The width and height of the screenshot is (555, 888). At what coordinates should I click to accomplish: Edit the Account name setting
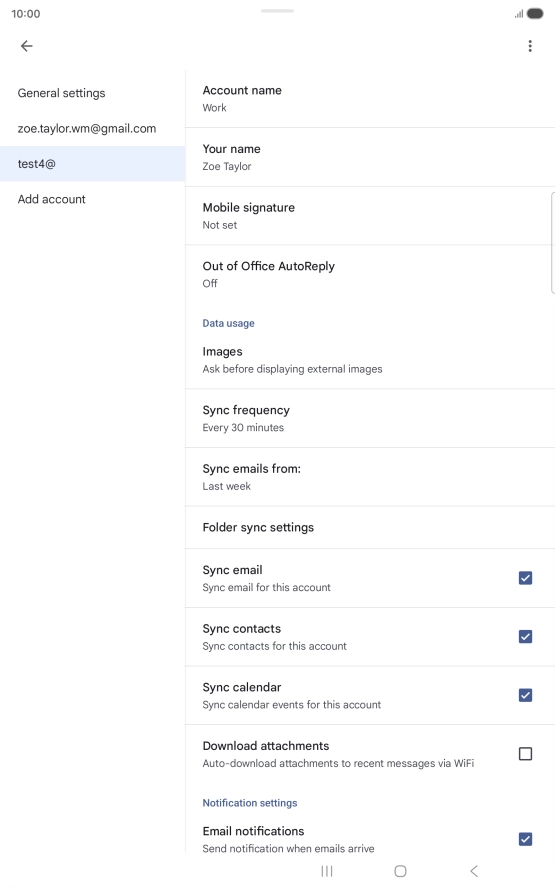pyautogui.click(x=370, y=99)
